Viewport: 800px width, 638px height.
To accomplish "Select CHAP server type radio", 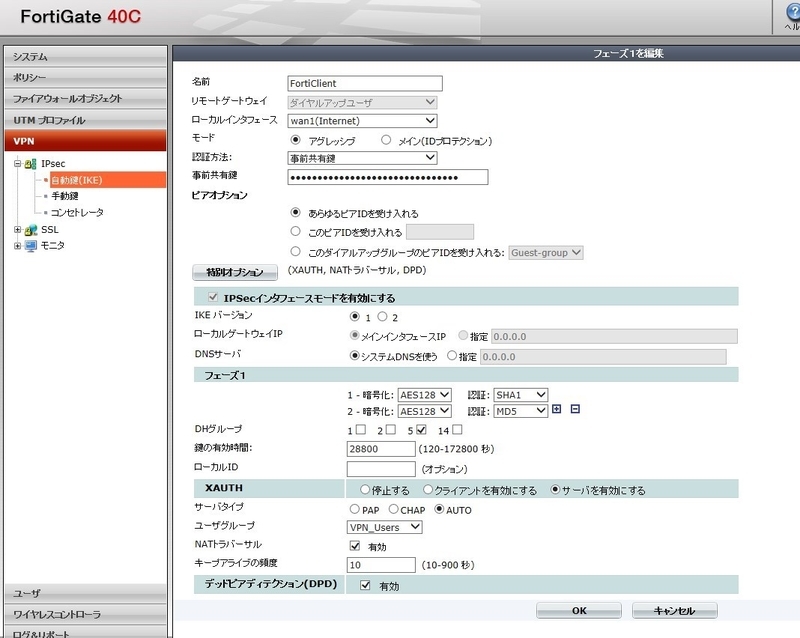I will coord(393,509).
